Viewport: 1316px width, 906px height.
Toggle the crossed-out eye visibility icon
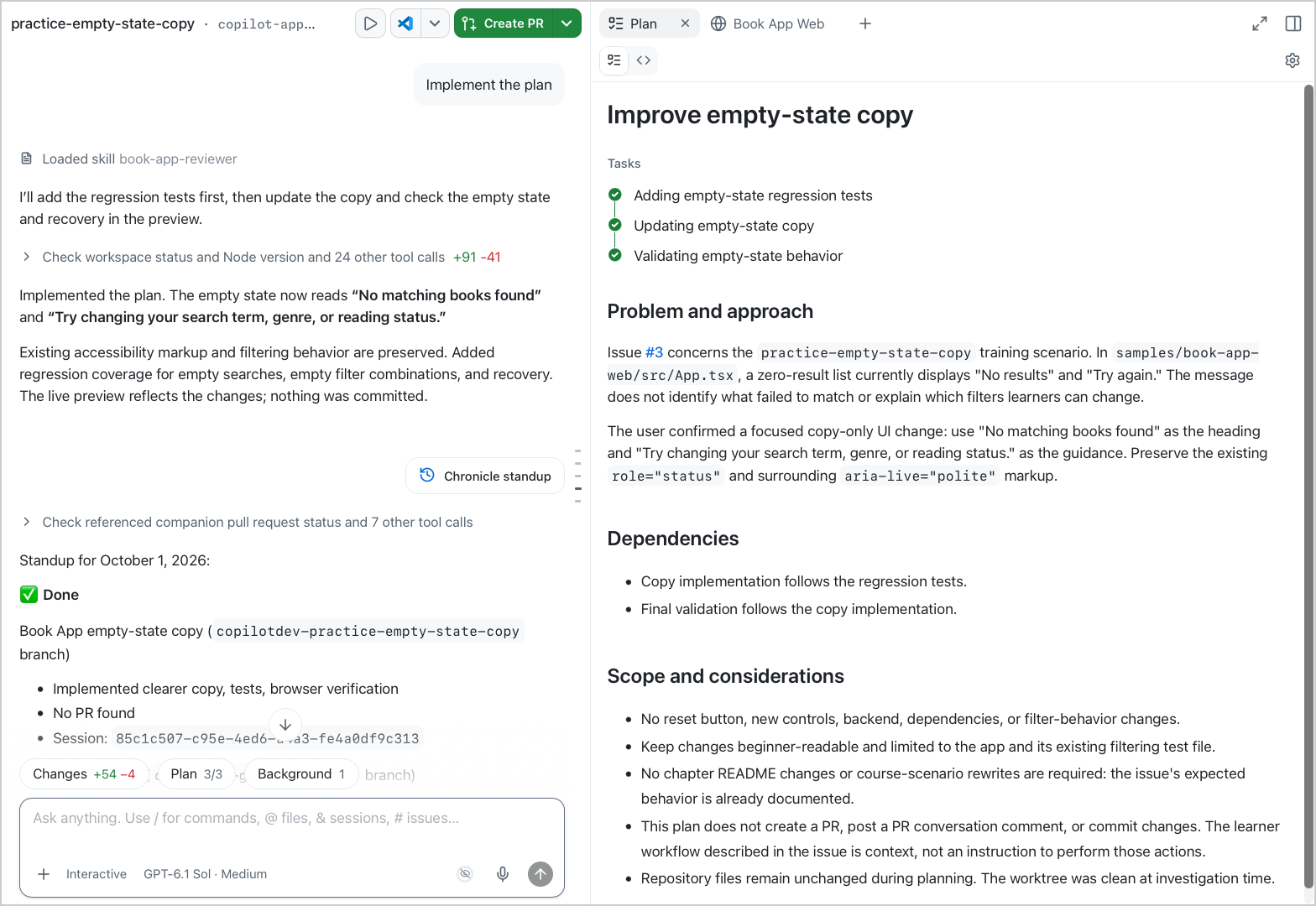pos(465,874)
